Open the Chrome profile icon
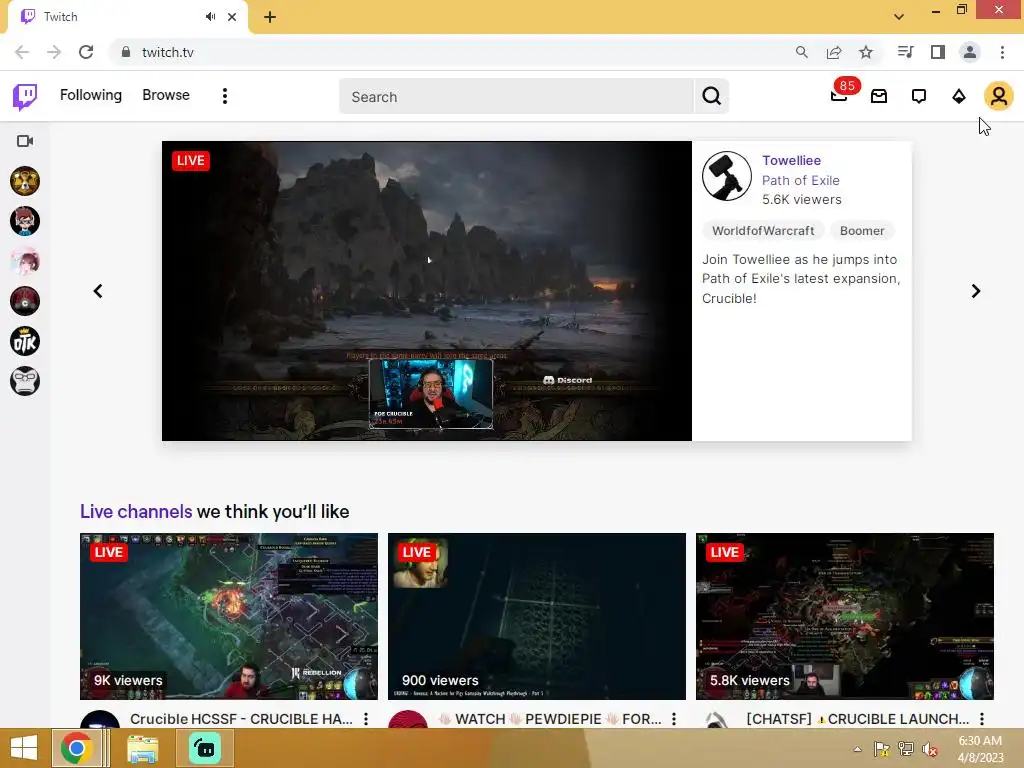1024x768 pixels. (x=970, y=52)
